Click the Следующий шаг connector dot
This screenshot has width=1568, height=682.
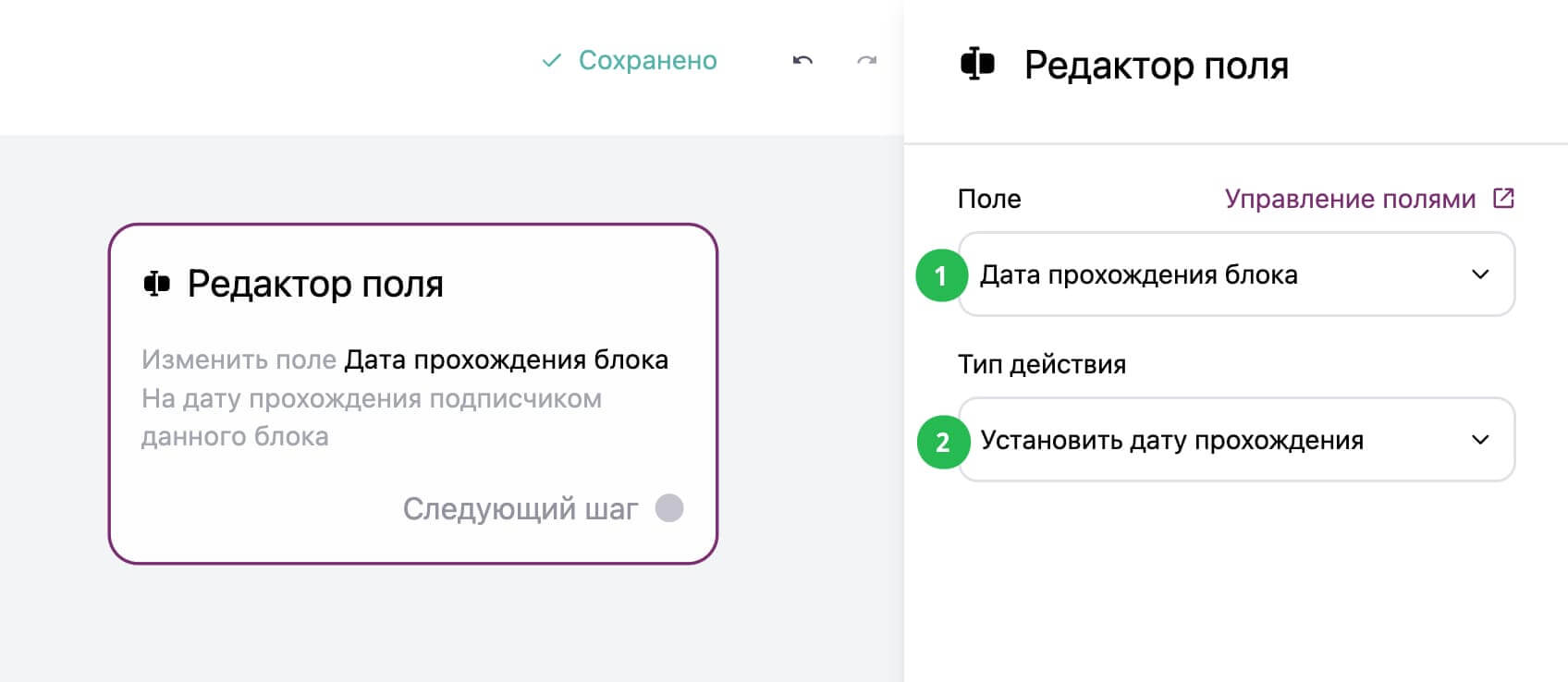tap(669, 508)
